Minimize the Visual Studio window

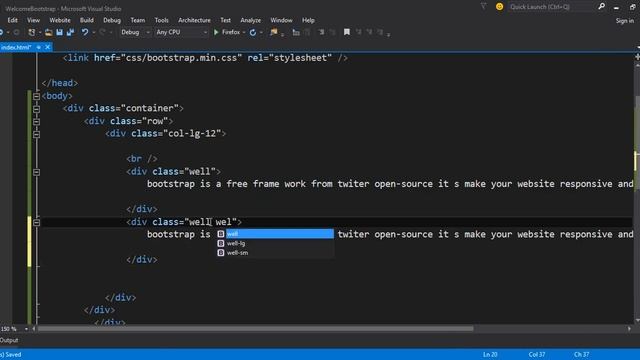click(x=616, y=7)
